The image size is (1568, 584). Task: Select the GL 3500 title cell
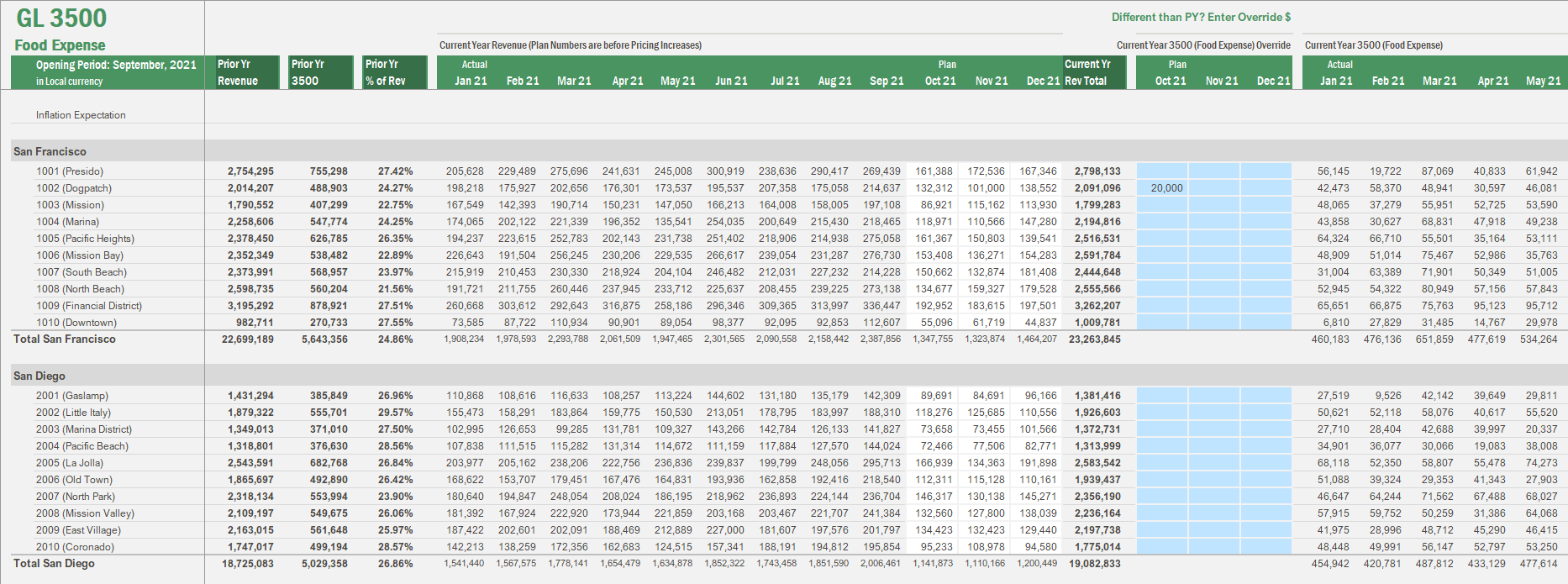61,18
